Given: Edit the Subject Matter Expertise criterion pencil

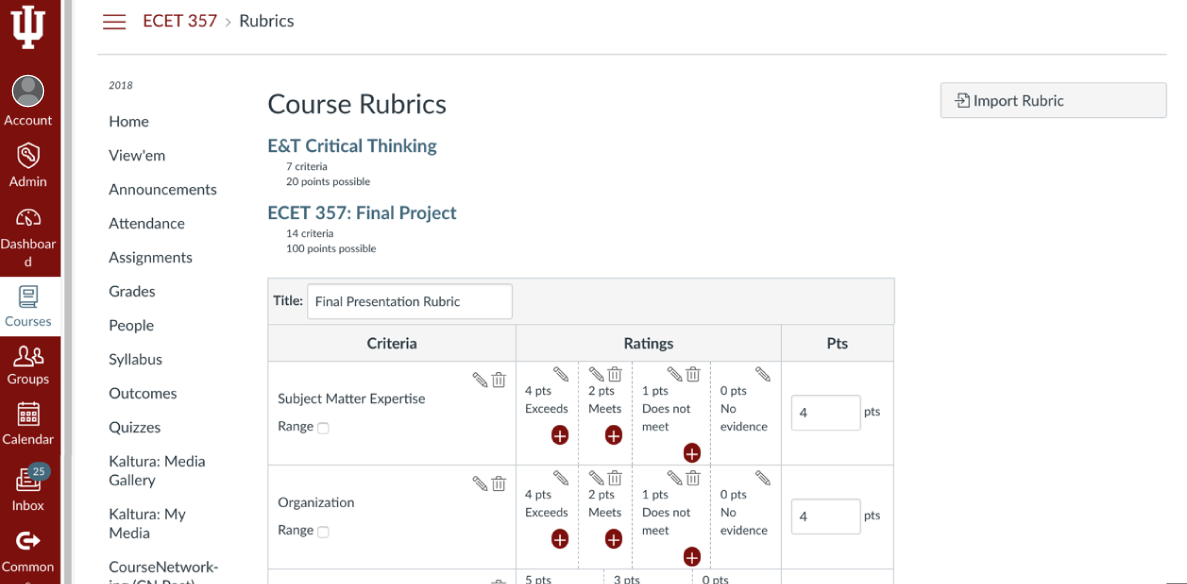Looking at the screenshot, I should point(480,379).
